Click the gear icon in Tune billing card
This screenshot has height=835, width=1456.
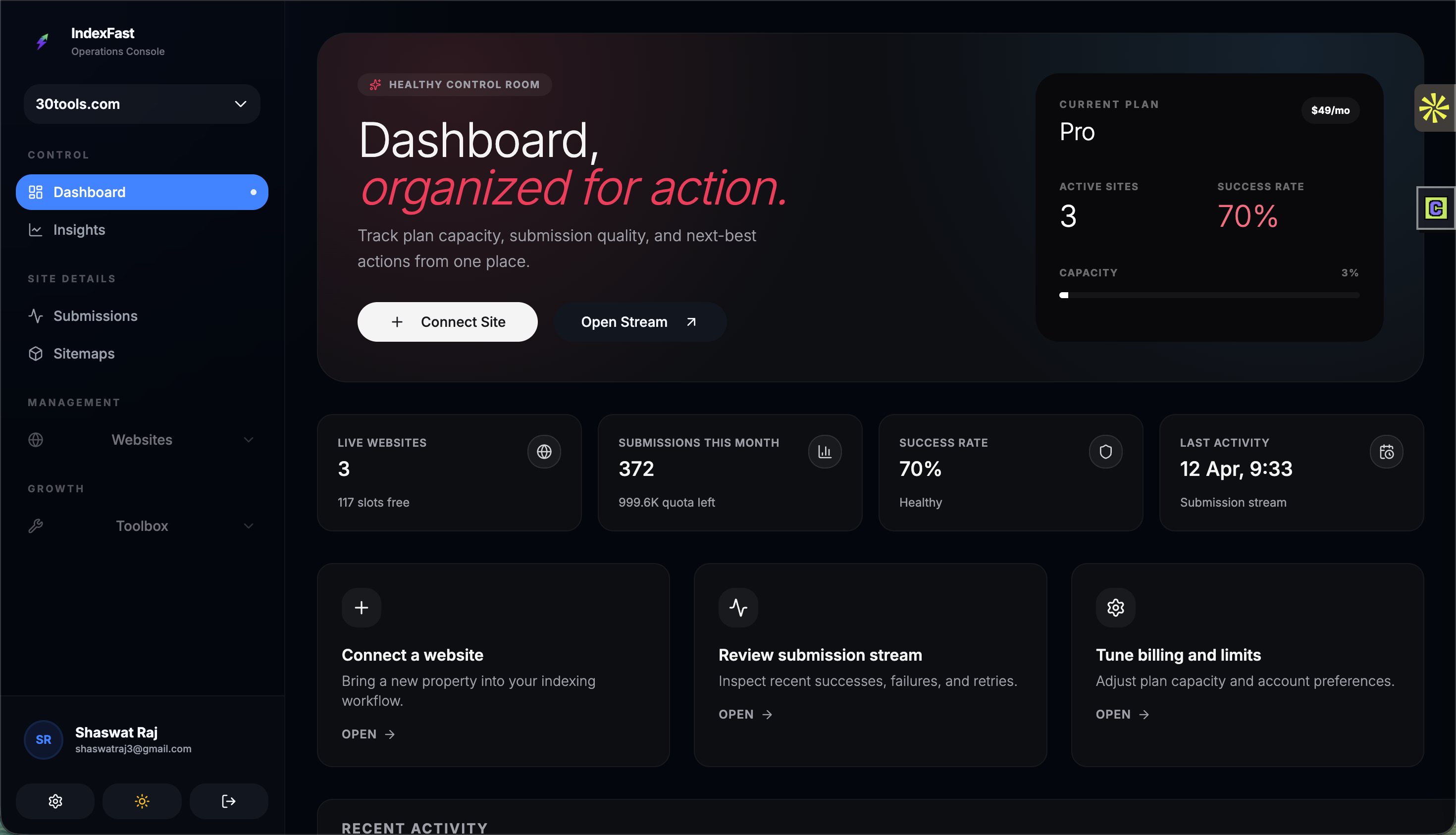pyautogui.click(x=1115, y=607)
